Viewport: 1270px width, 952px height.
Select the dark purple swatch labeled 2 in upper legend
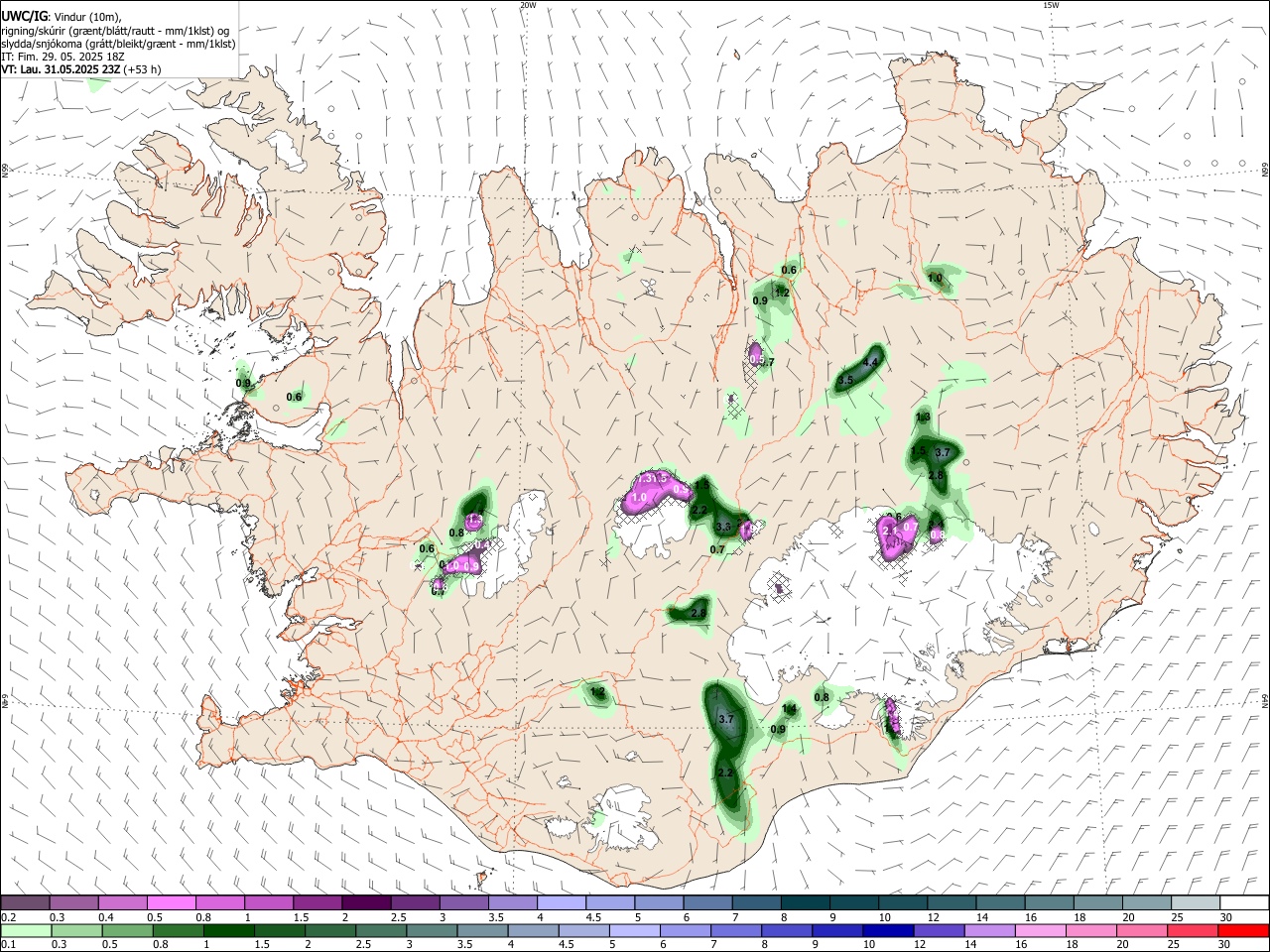click(366, 902)
